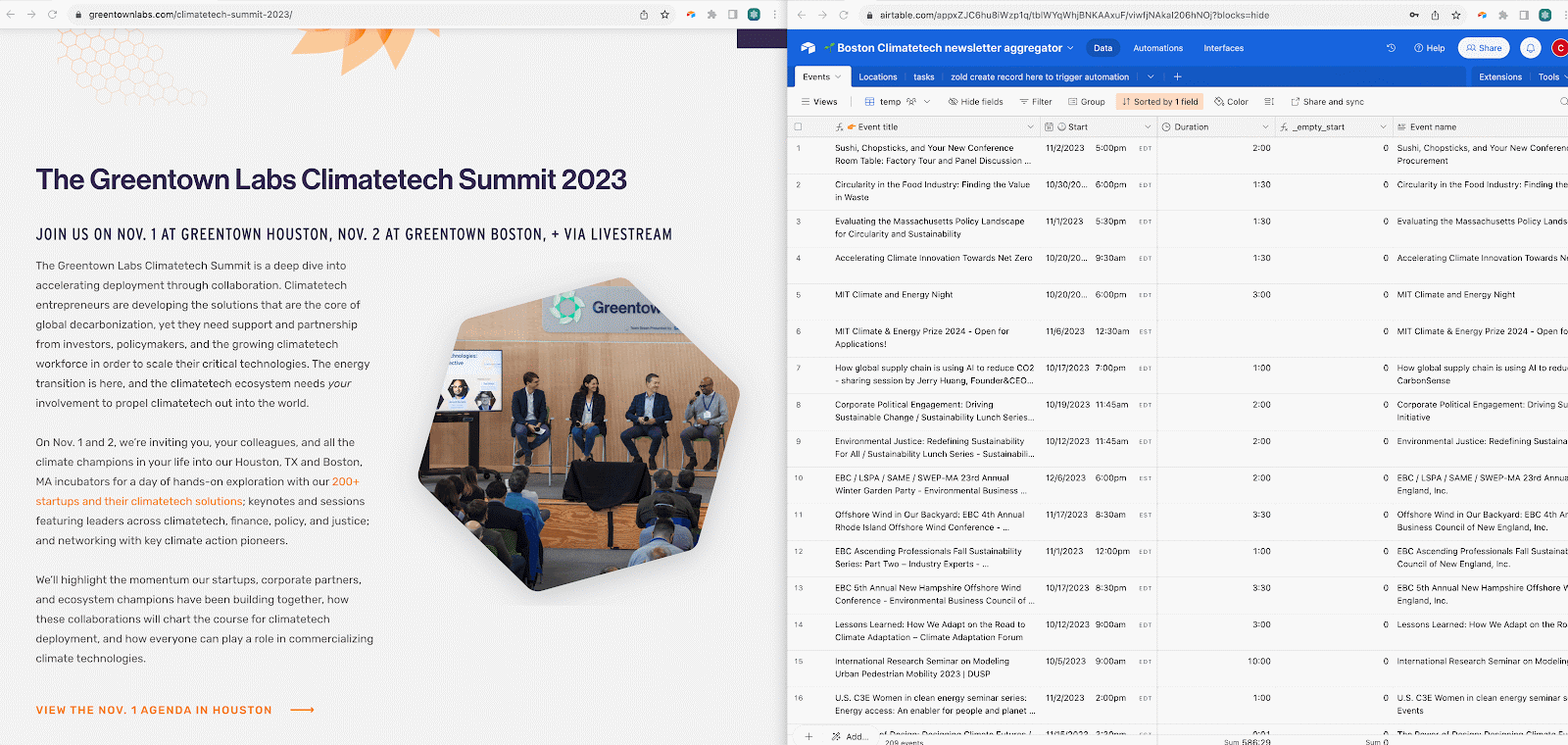This screenshot has width=1568, height=745.
Task: Add a new record with bottom plus icon
Action: 808,736
